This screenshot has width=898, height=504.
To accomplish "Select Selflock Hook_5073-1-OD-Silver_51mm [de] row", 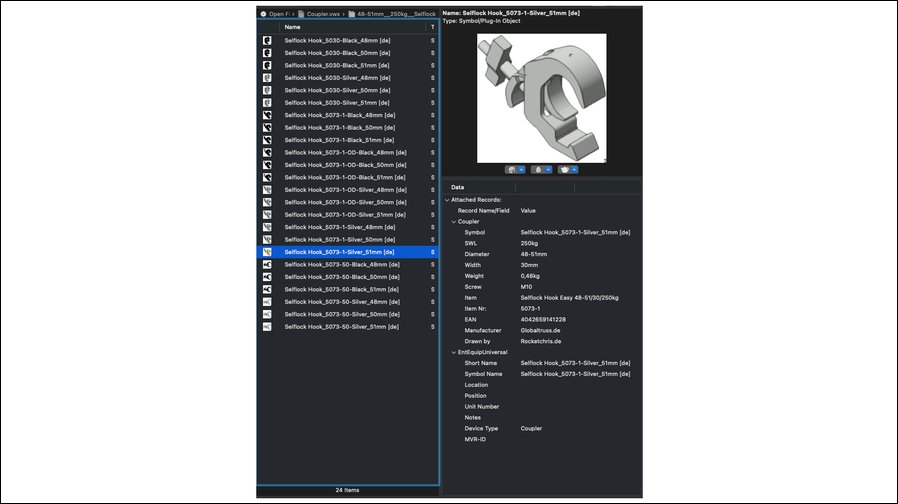I will coord(348,215).
